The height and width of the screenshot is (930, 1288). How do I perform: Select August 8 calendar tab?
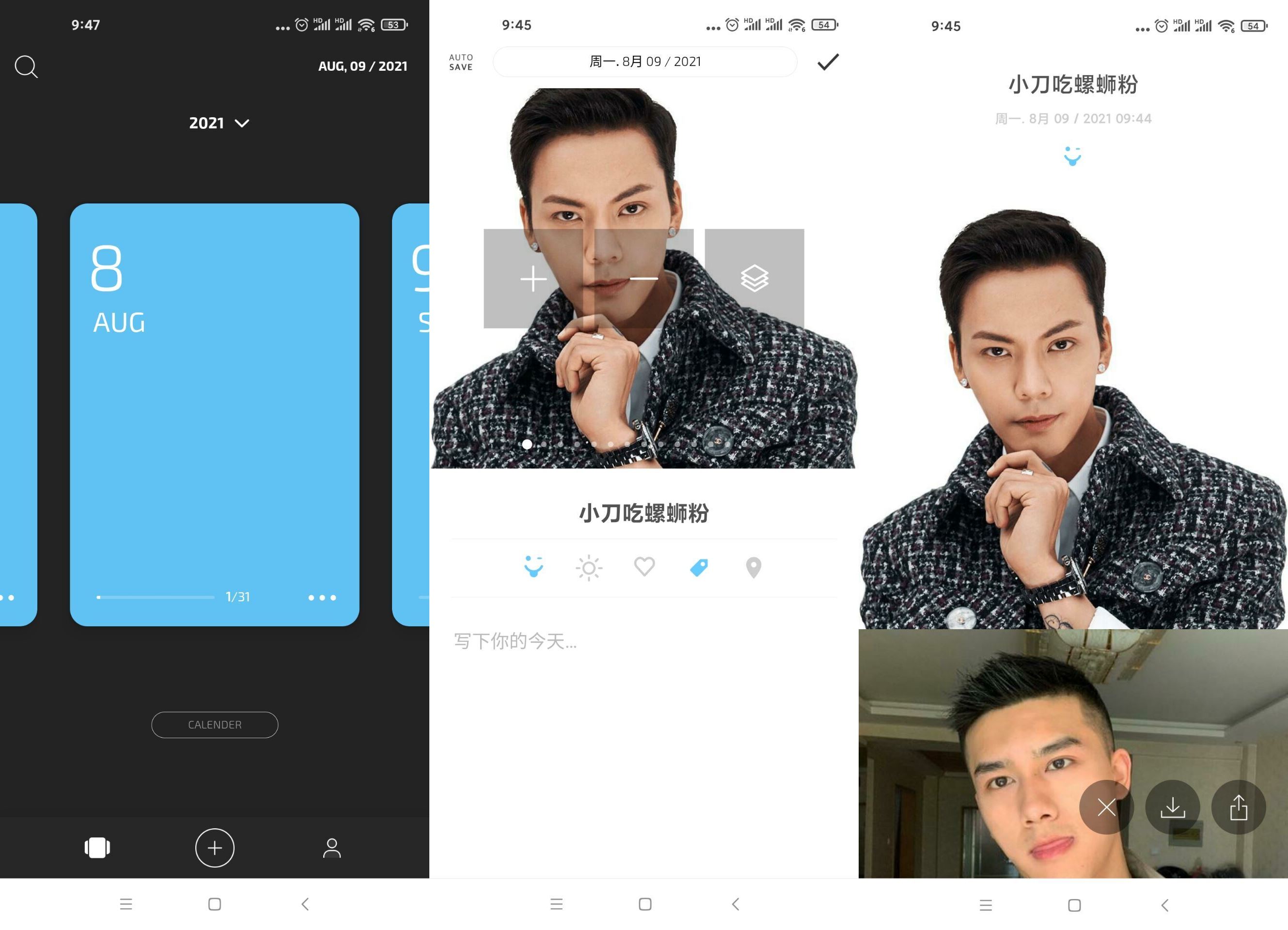214,409
